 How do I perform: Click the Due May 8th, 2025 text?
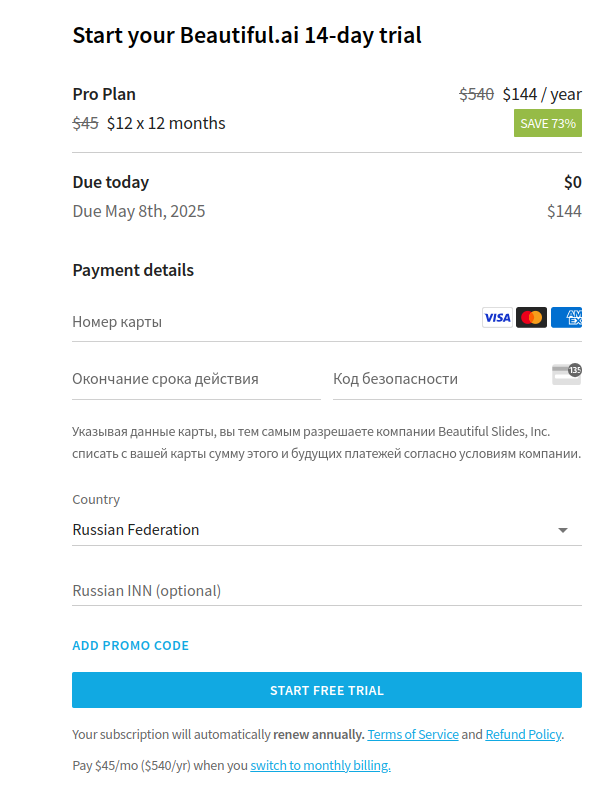139,211
